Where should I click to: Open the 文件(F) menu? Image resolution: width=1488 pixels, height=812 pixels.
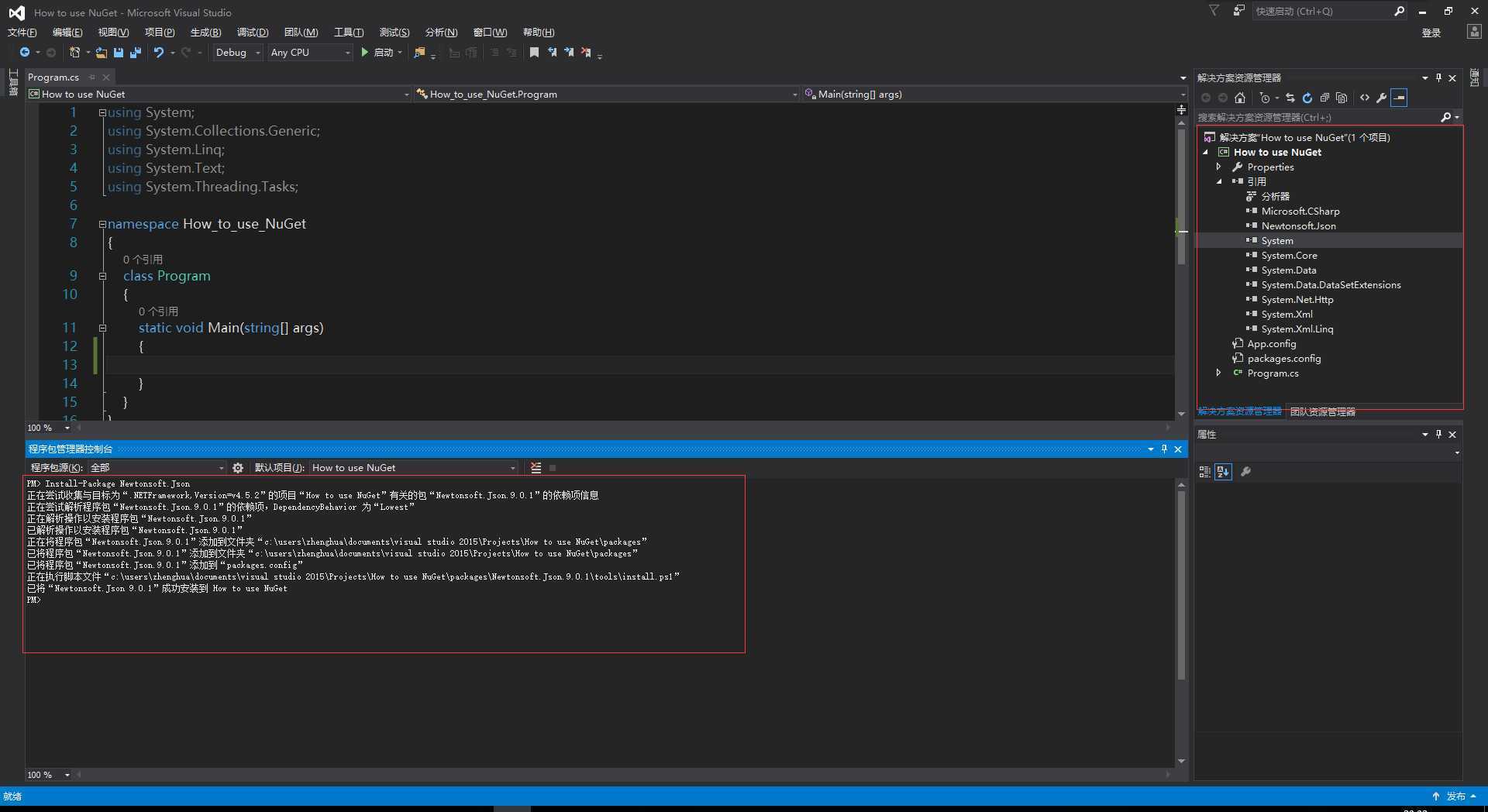coord(22,32)
